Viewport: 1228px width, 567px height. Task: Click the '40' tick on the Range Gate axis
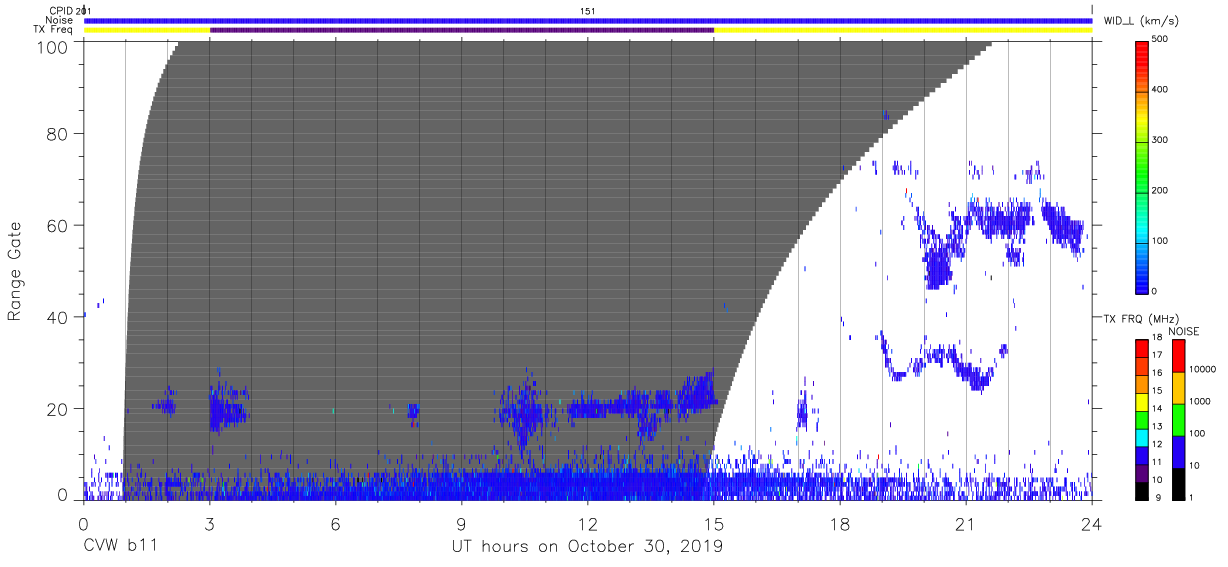[58, 317]
